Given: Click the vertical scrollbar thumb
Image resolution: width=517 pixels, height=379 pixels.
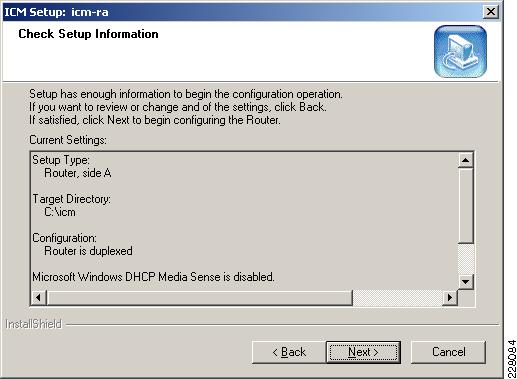Looking at the screenshot, I should coord(465,206).
